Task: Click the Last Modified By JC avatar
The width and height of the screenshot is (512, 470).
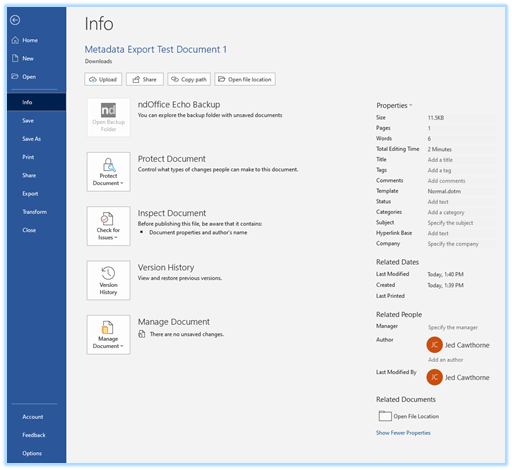Action: coord(434,377)
